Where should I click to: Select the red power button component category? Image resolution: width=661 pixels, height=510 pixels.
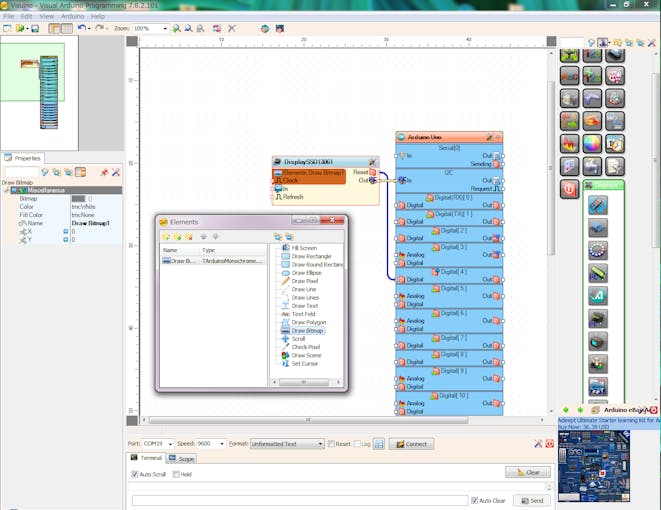click(x=569, y=189)
